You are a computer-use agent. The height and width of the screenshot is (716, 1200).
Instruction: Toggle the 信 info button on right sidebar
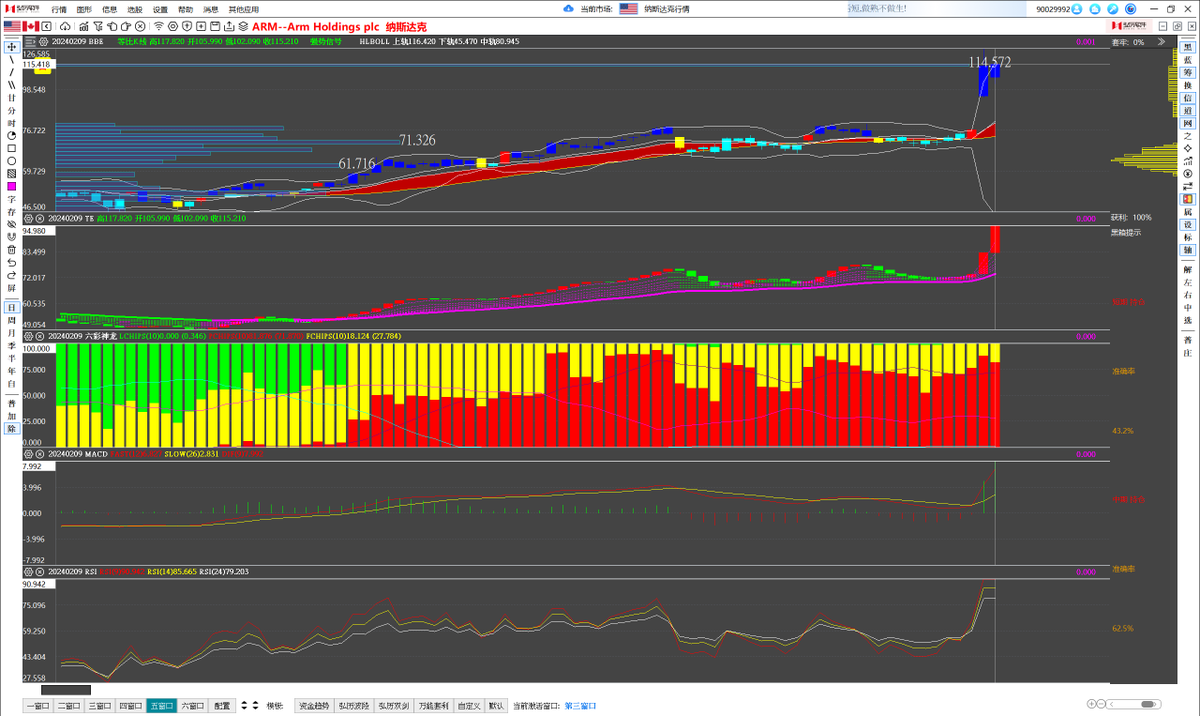pyautogui.click(x=1187, y=98)
